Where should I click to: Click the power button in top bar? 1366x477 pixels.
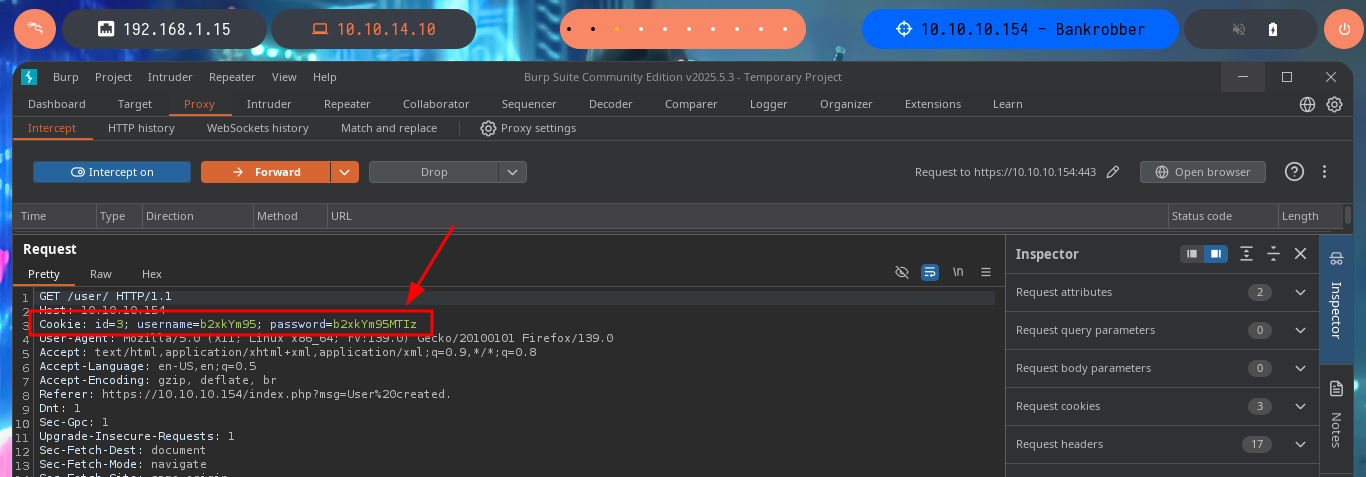coord(1344,29)
